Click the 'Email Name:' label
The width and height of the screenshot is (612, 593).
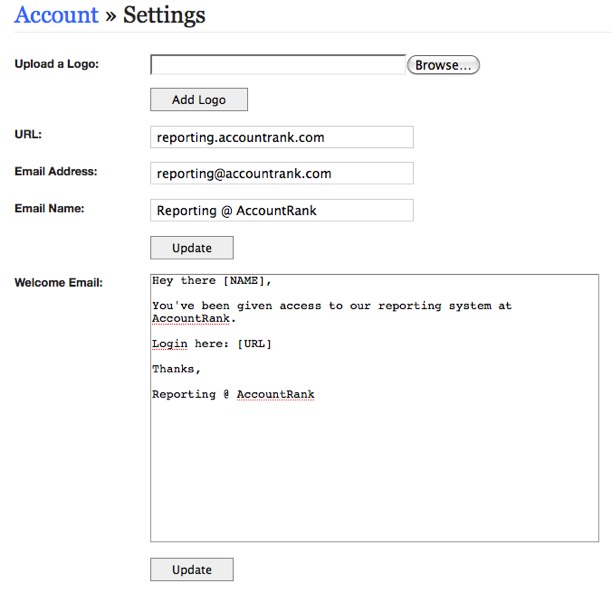point(49,209)
